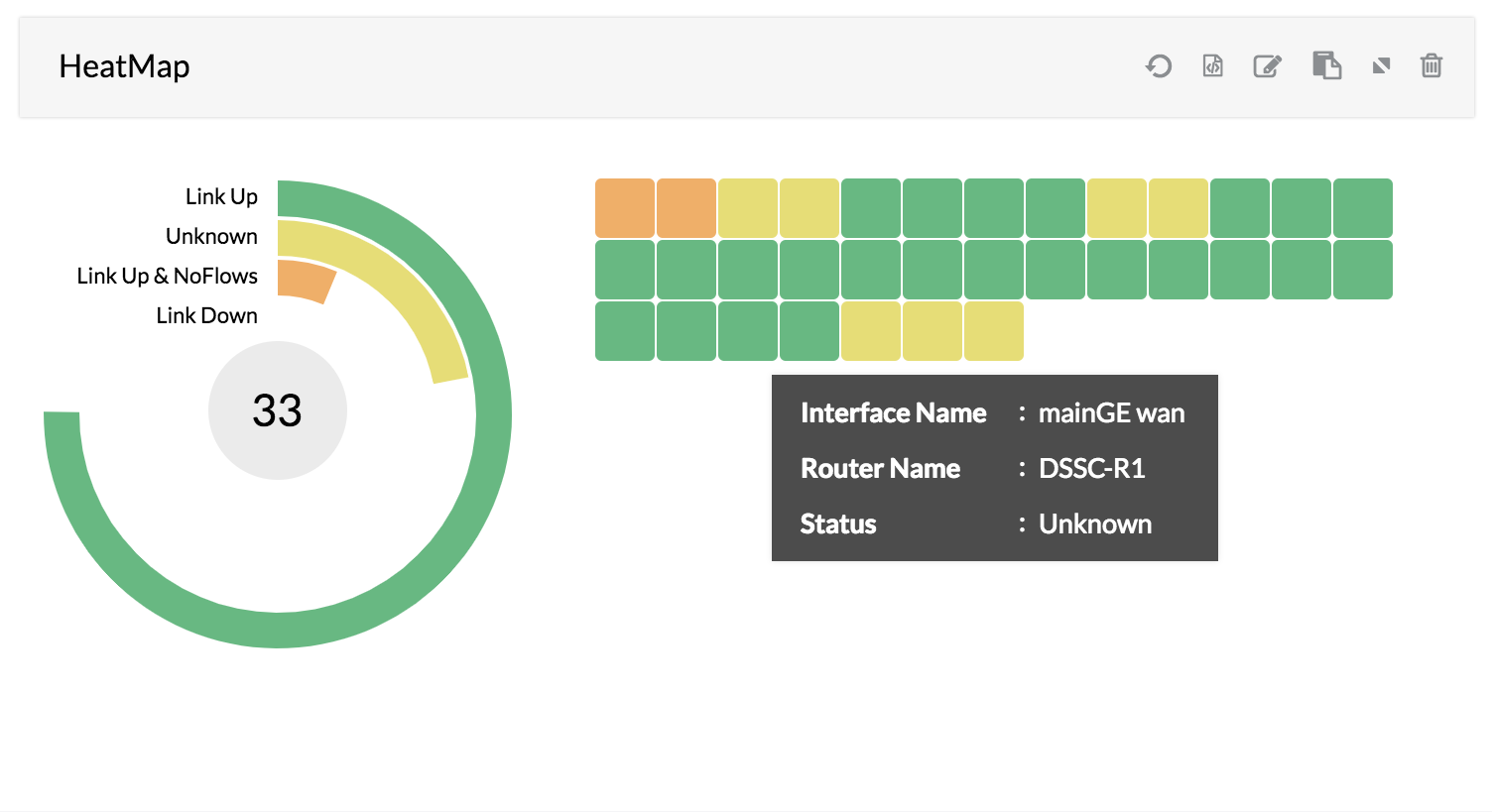The width and height of the screenshot is (1492, 812).
Task: Click the leftmost orange heatmap cell
Action: point(625,208)
